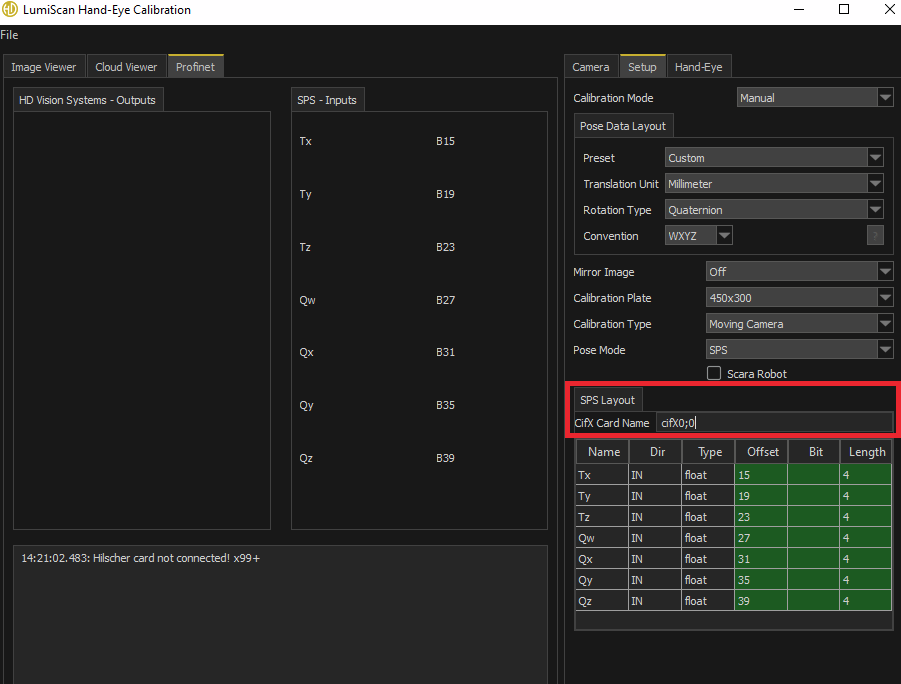
Task: Click the Offset cell 15 for Tx
Action: [761, 475]
